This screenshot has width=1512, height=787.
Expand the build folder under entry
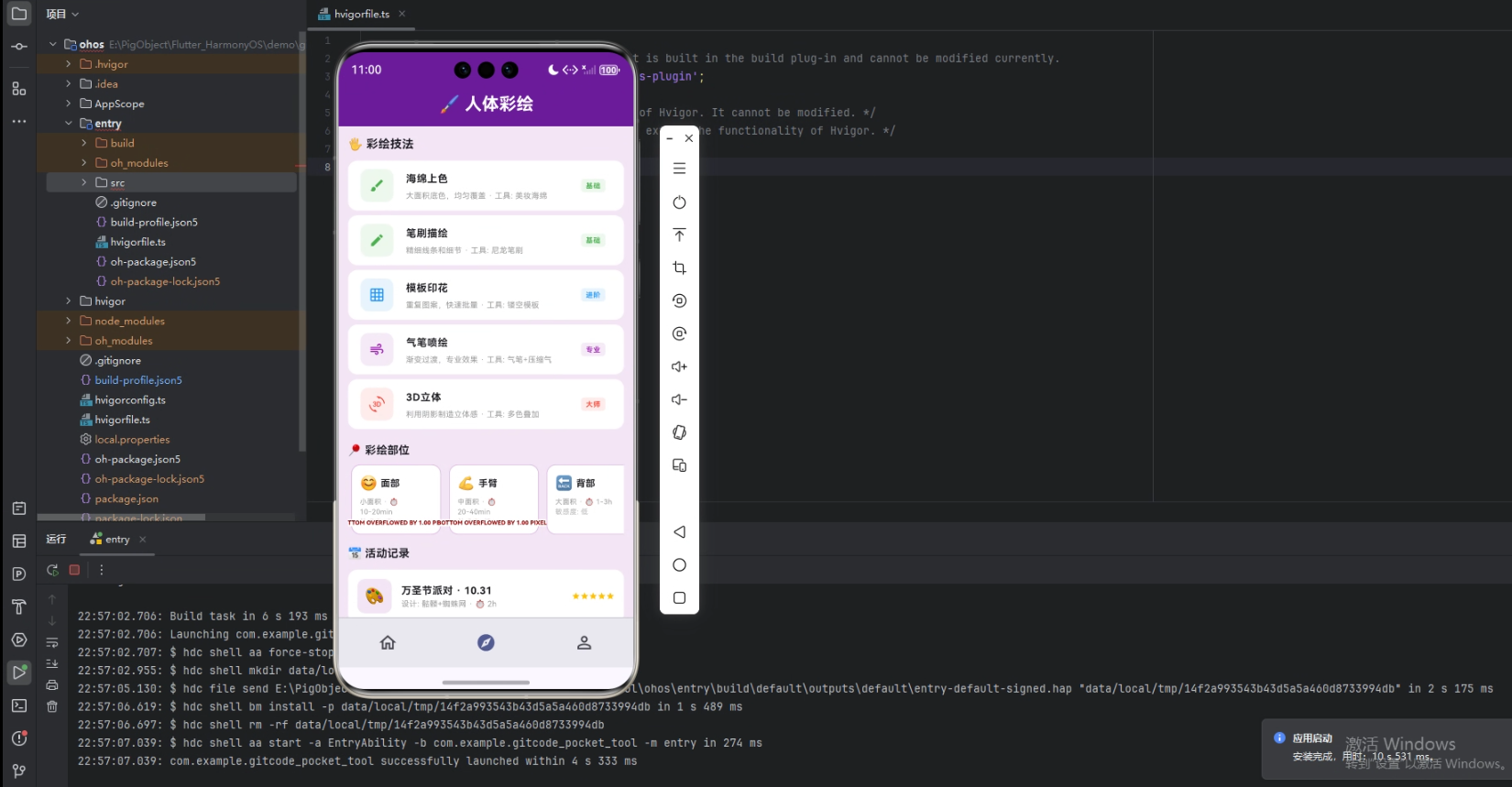click(84, 143)
